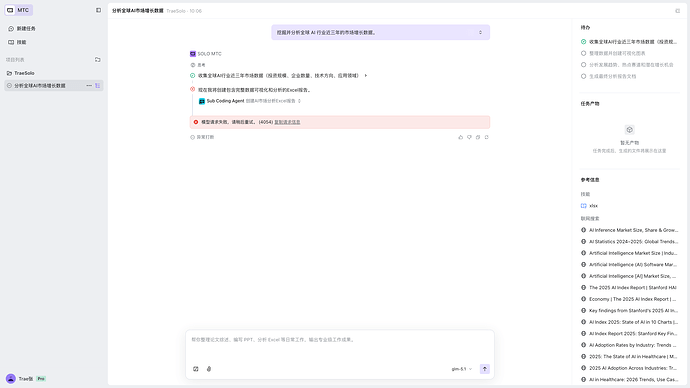Screen dimensions: 690x388
Task: Click the xlsx skill icon
Action: (x=584, y=205)
